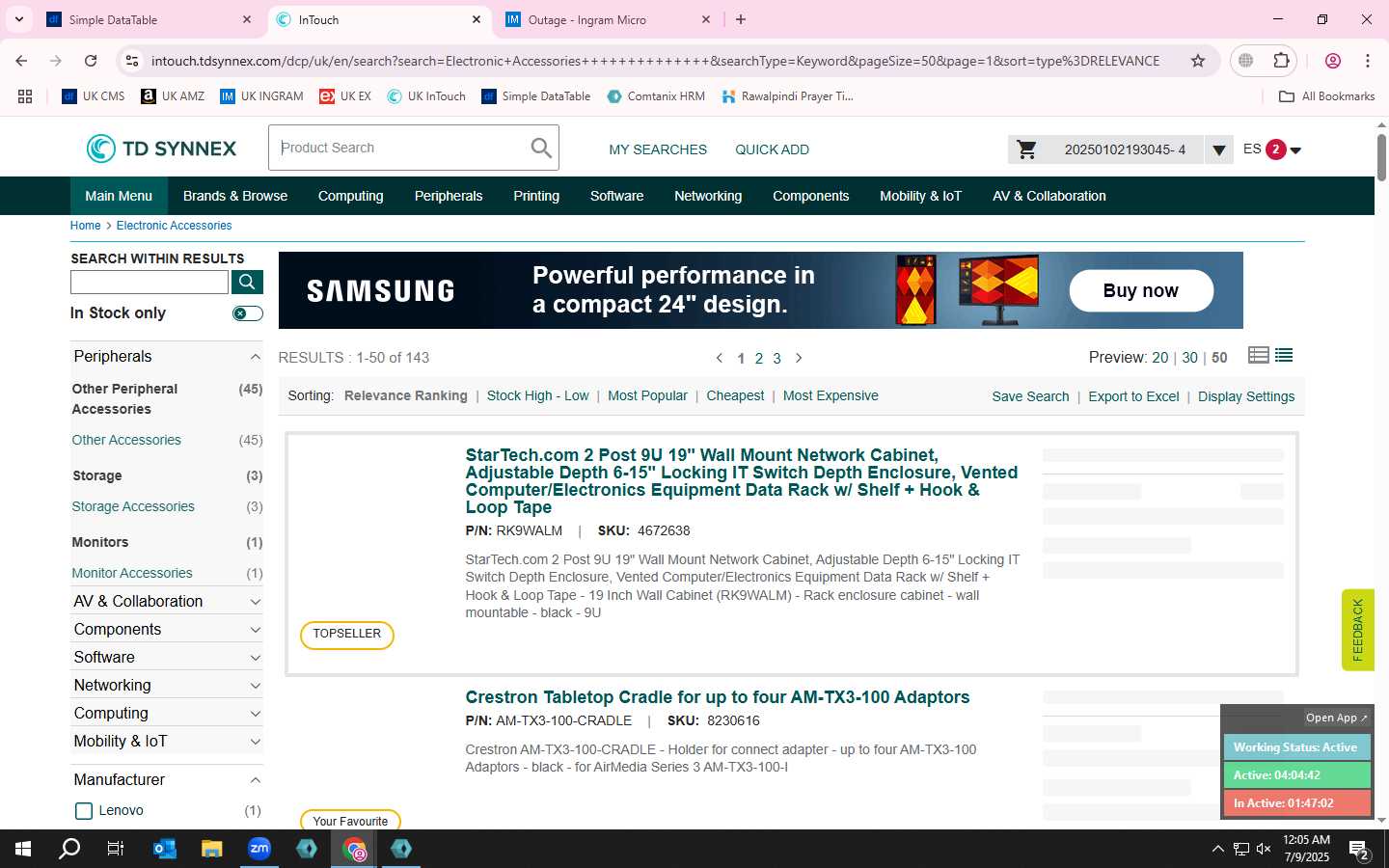
Task: Click the shopping cart icon
Action: tap(1027, 149)
